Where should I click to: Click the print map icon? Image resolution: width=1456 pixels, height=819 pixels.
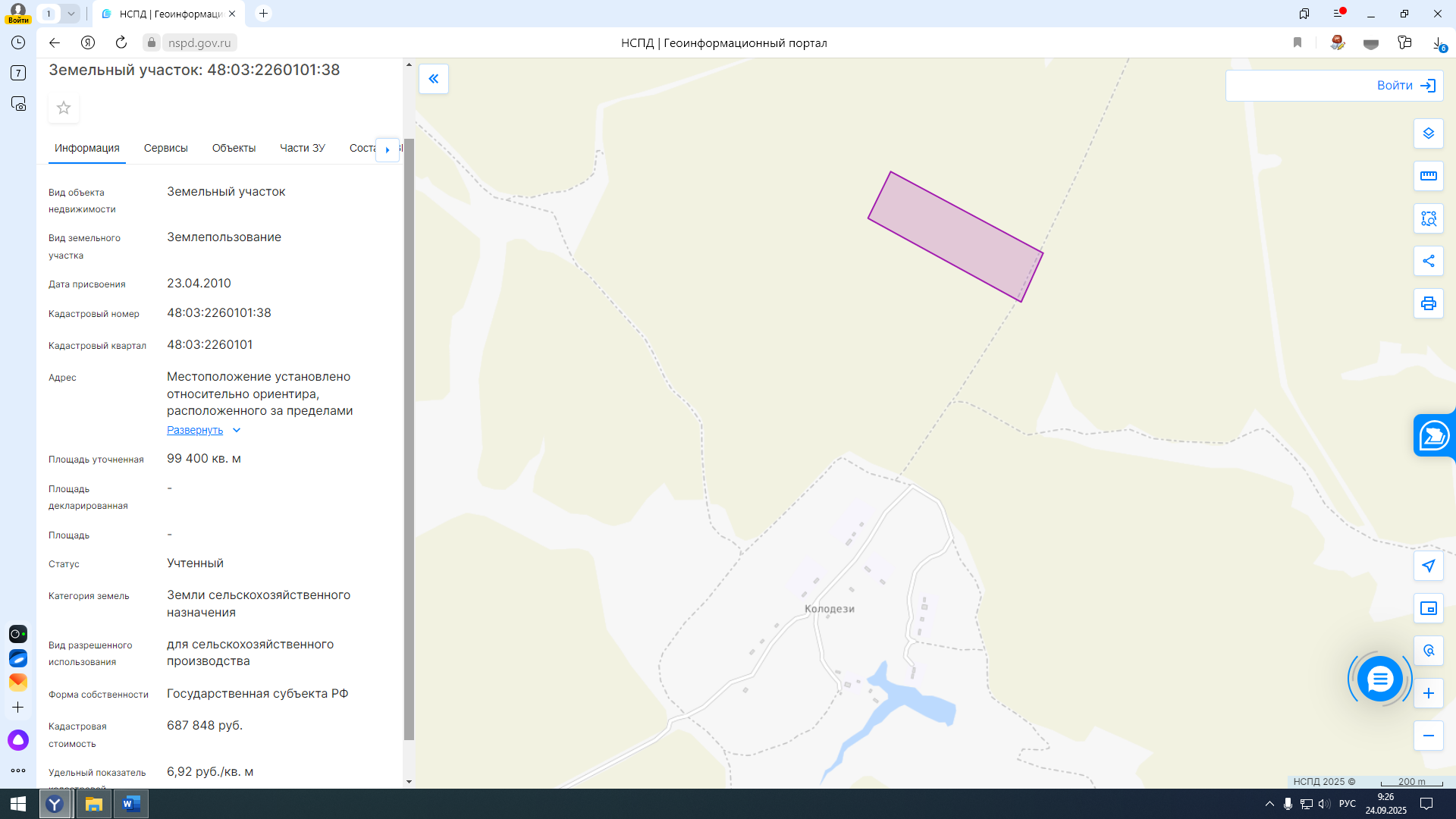point(1428,303)
